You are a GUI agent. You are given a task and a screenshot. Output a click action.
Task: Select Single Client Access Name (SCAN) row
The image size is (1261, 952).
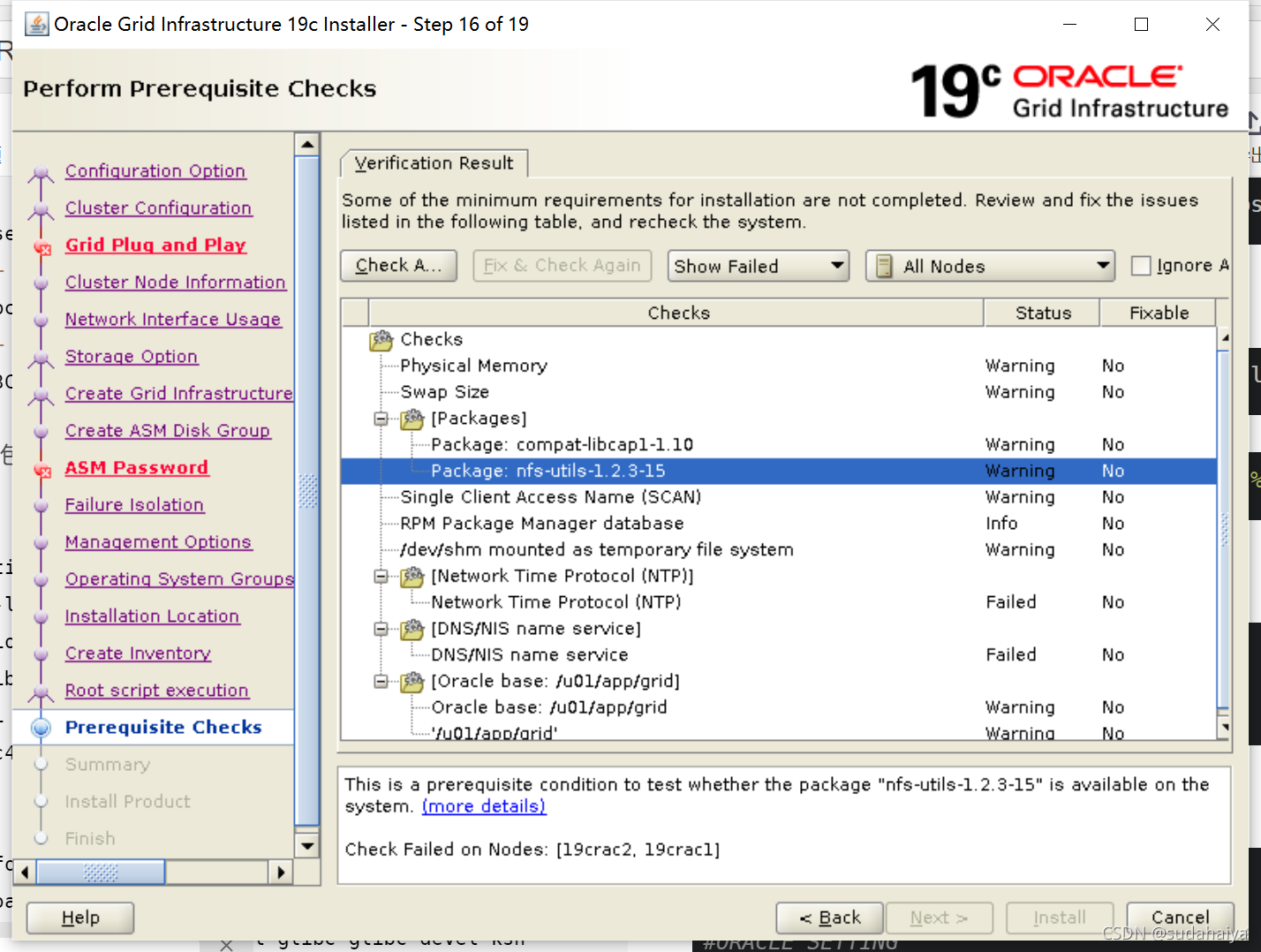(779, 497)
